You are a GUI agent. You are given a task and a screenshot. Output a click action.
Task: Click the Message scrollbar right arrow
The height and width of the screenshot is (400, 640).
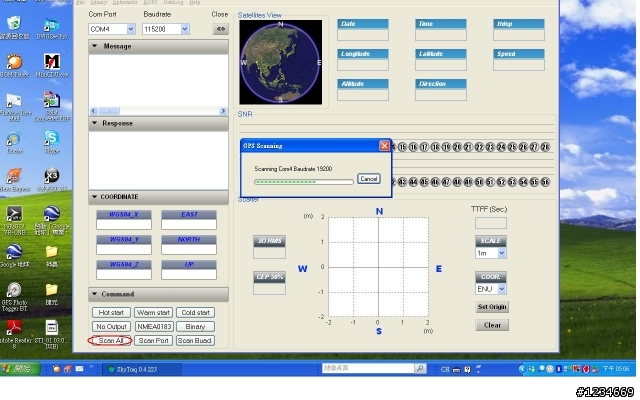click(223, 111)
